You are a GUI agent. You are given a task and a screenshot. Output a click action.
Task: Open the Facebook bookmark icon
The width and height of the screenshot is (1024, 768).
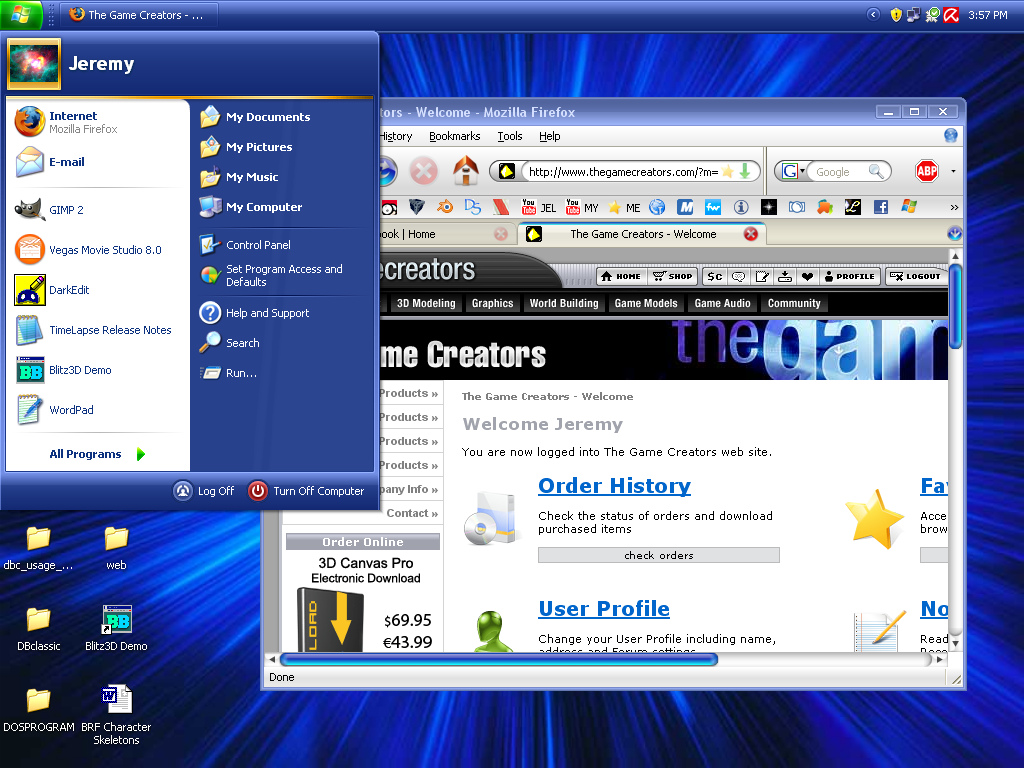880,207
